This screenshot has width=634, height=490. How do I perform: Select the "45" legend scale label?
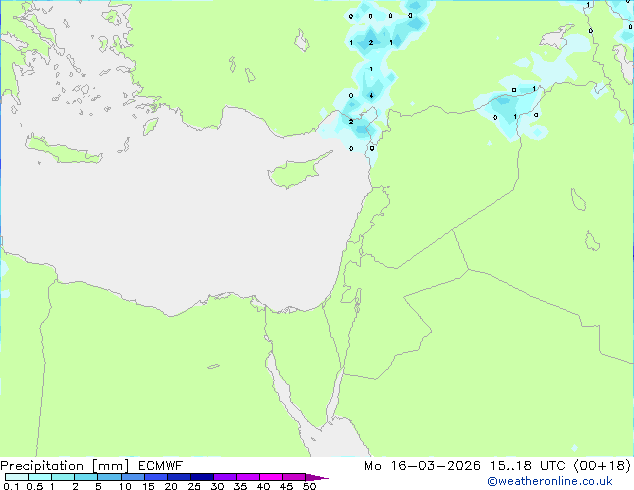(286, 486)
